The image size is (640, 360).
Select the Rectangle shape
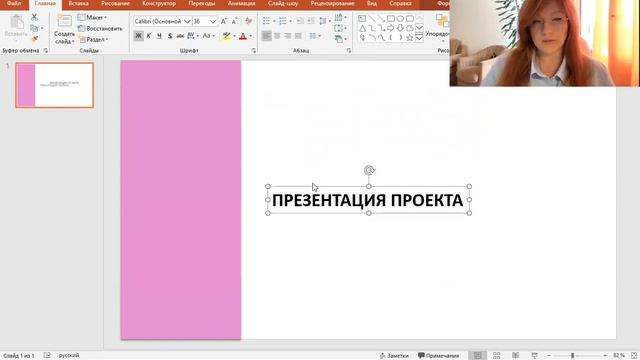tap(391, 19)
